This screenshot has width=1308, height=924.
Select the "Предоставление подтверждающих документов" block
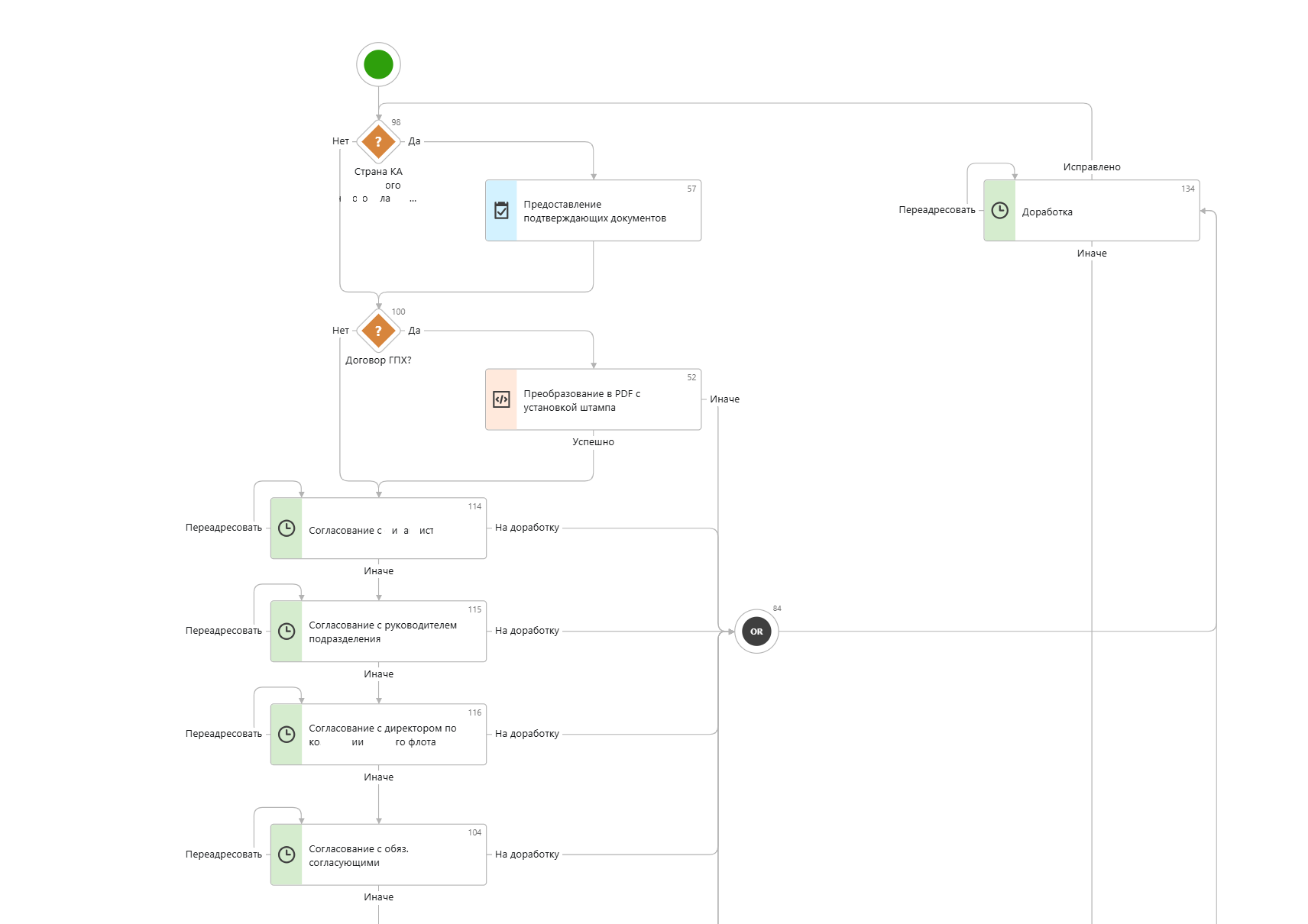(594, 212)
